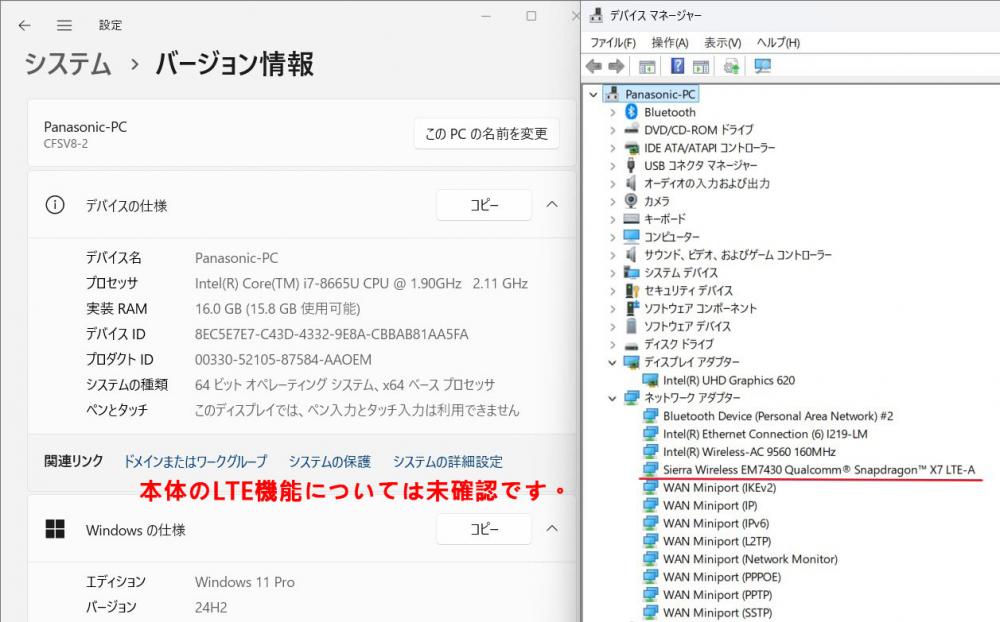
Task: Open the Settings hamburger navigation menu
Action: click(64, 25)
